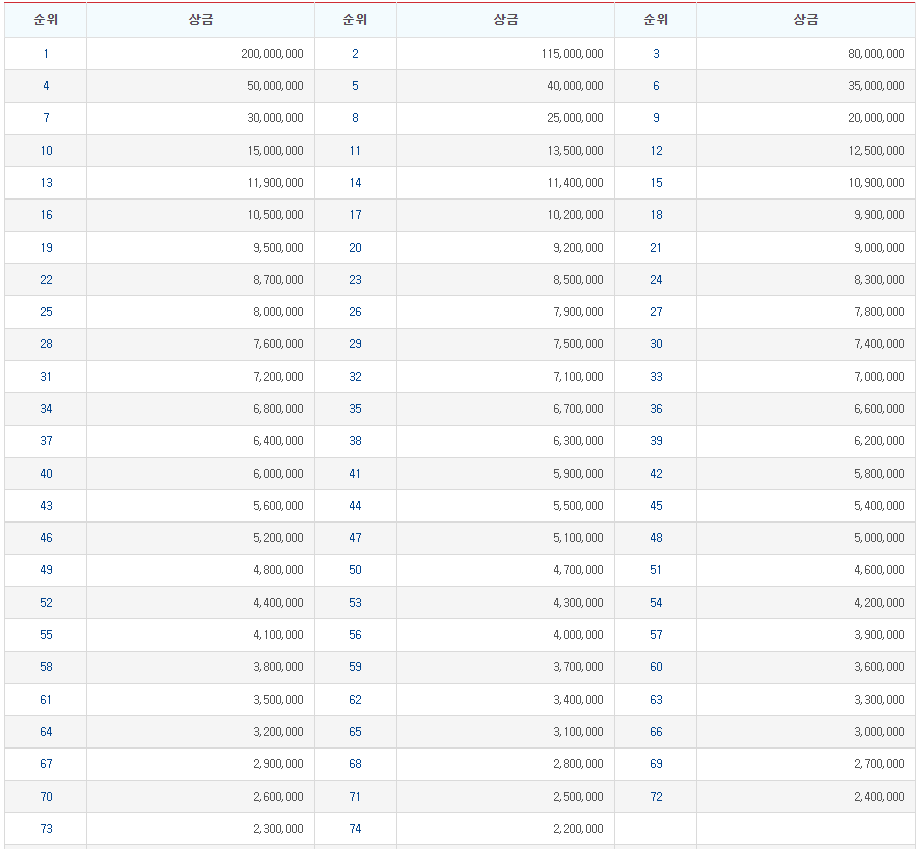Select rank number 60
922x849 pixels.
pyautogui.click(x=656, y=667)
